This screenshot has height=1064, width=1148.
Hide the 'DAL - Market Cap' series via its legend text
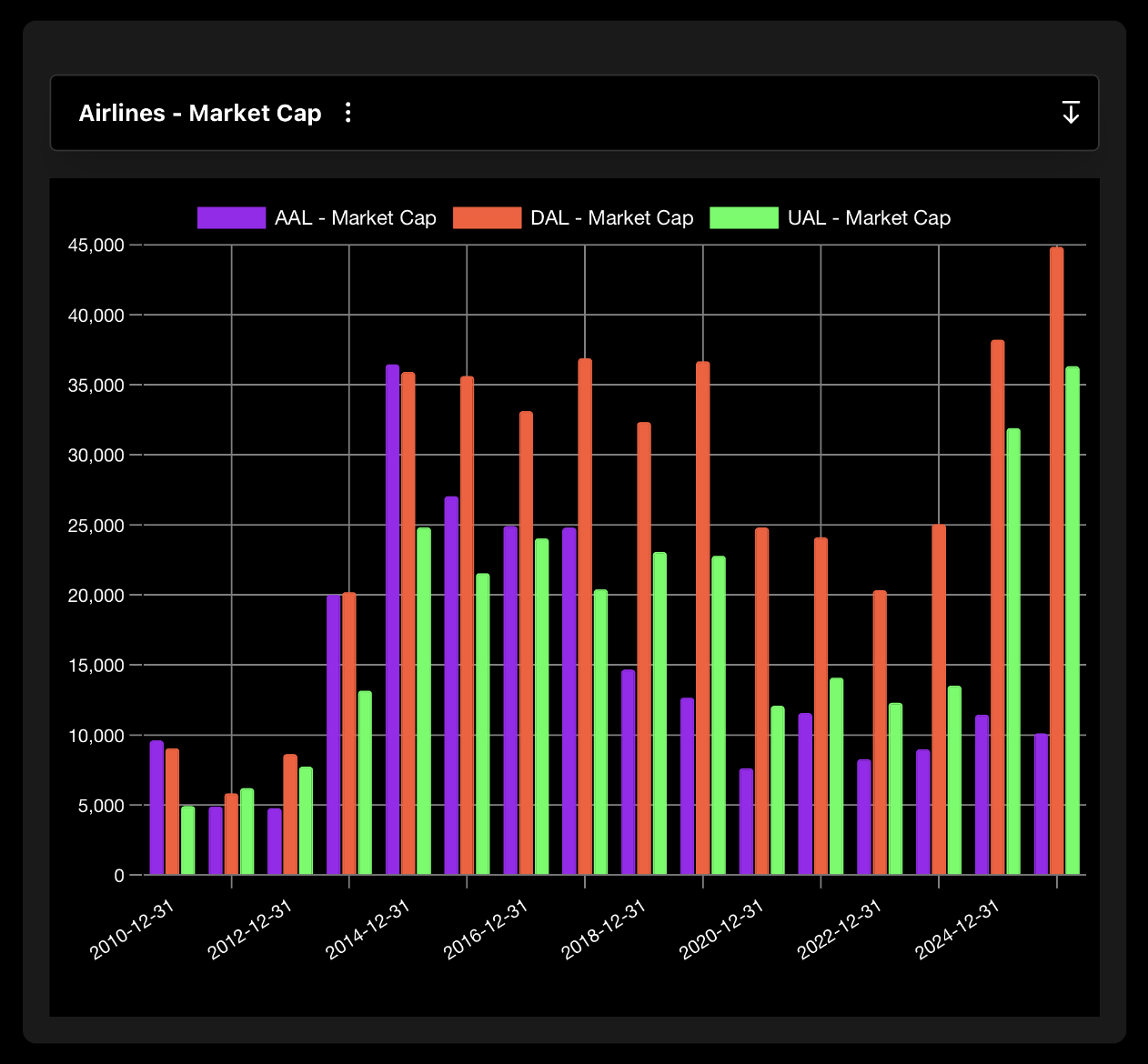click(x=611, y=218)
